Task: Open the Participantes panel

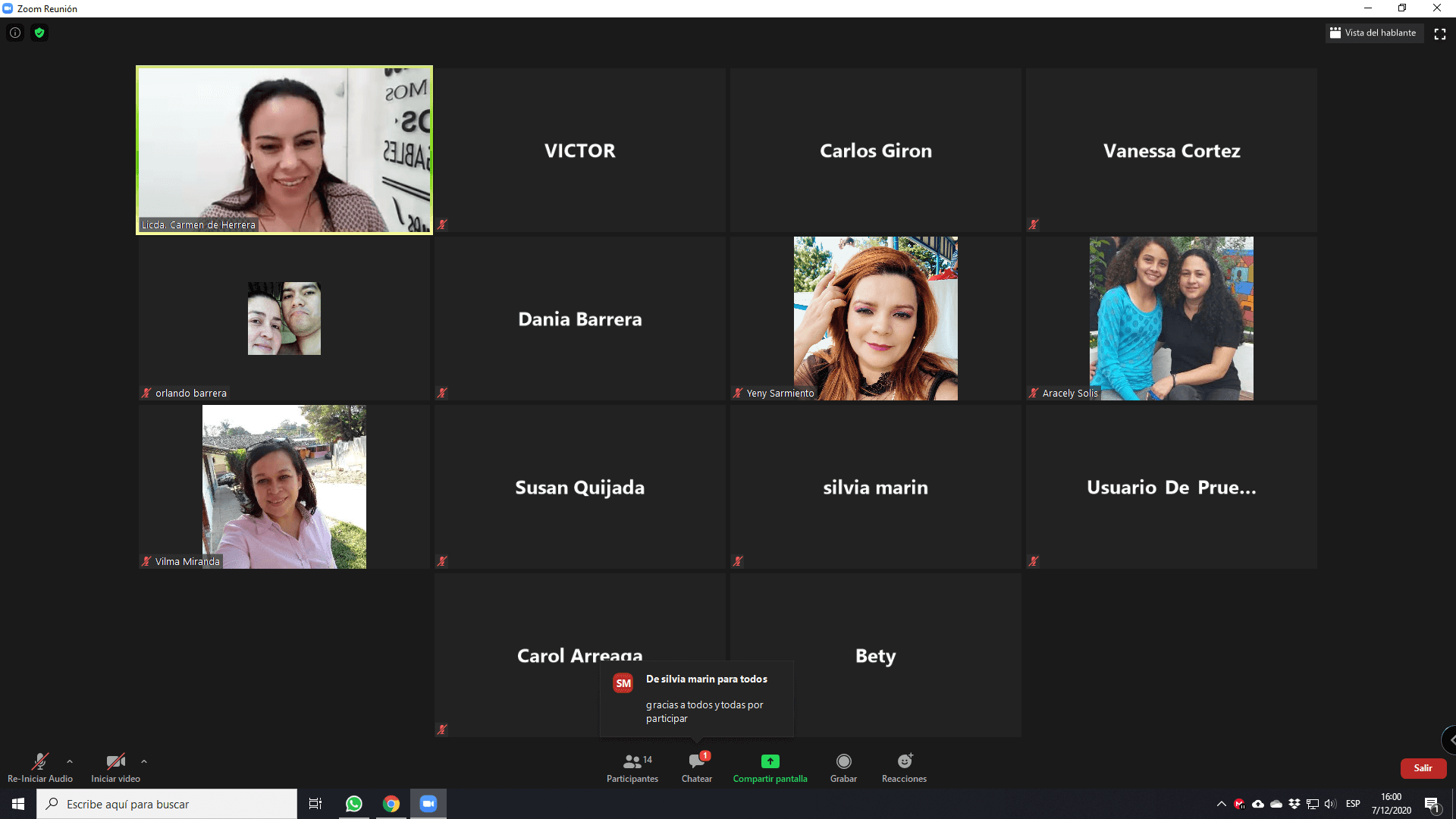Action: click(632, 767)
